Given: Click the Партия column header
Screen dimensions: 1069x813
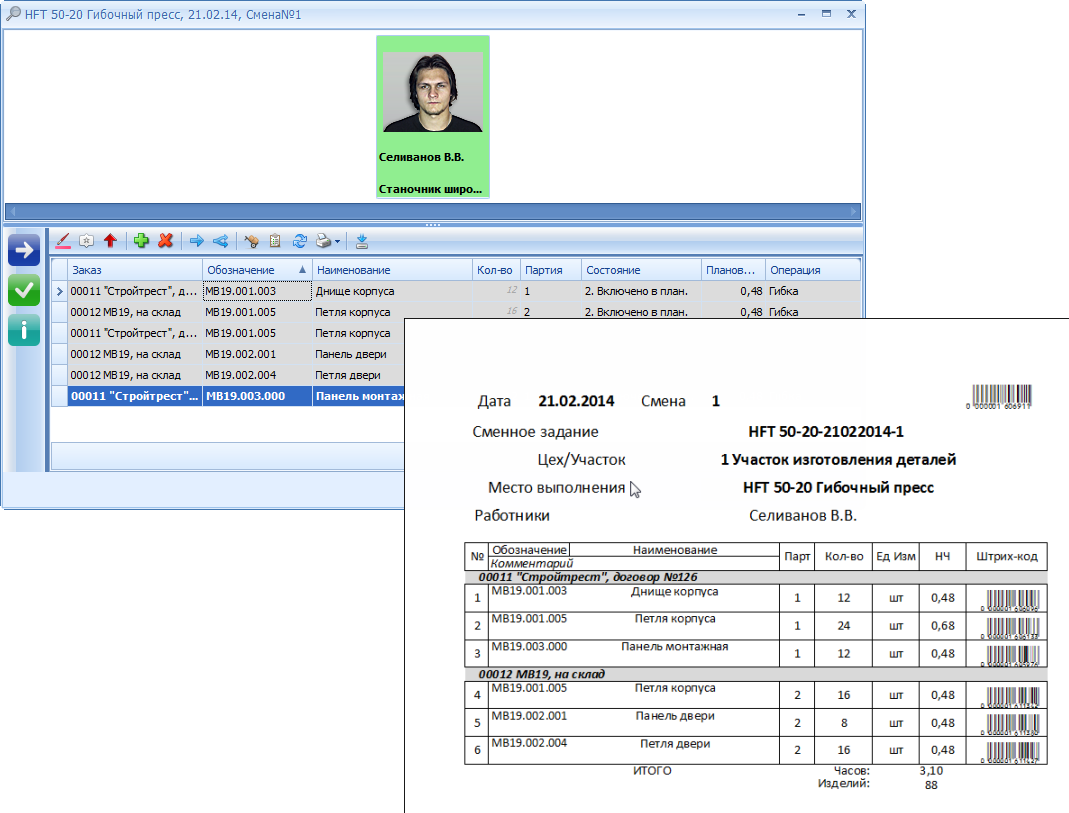Looking at the screenshot, I should coord(551,270).
